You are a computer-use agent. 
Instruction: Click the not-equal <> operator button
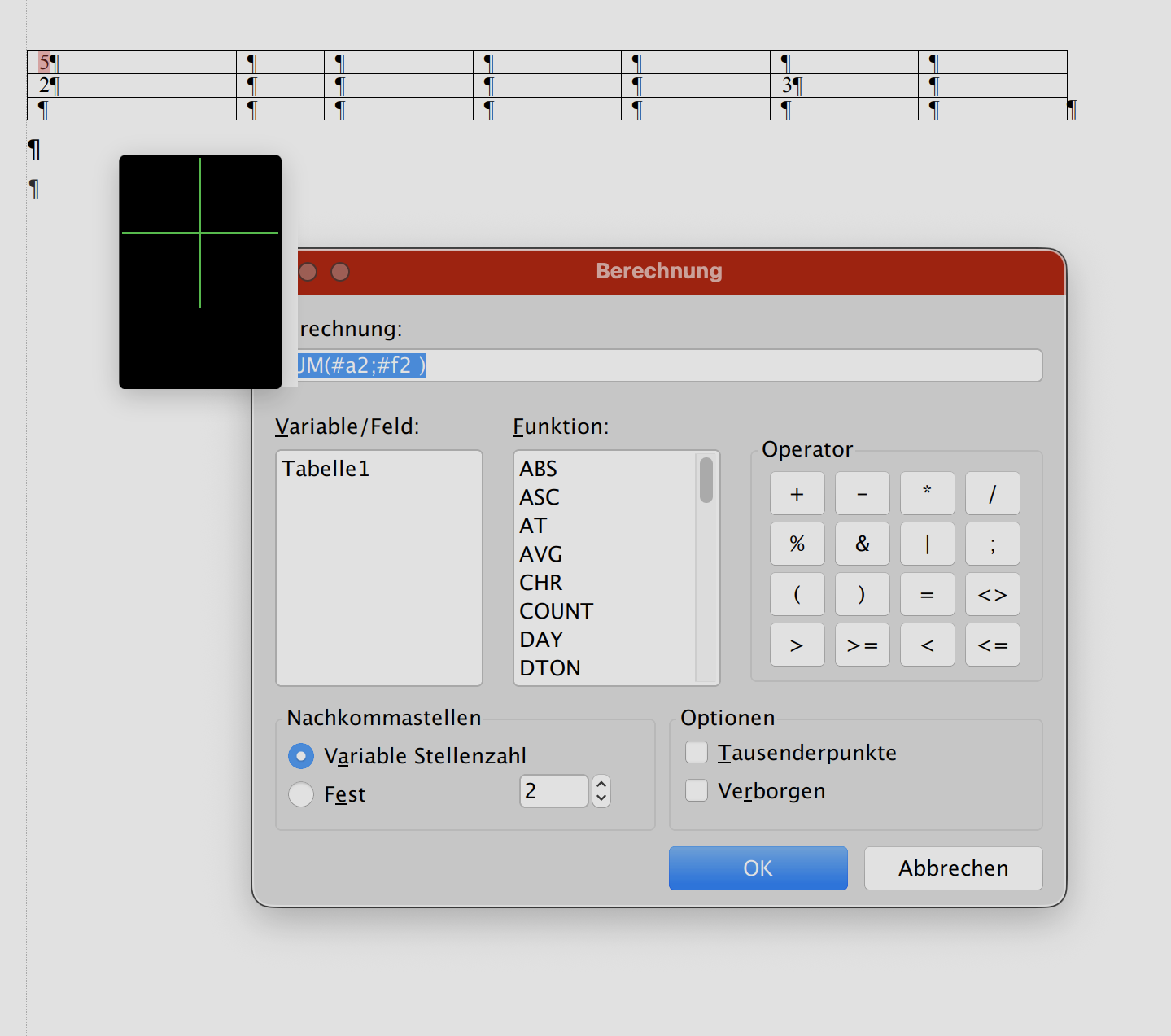tap(992, 594)
